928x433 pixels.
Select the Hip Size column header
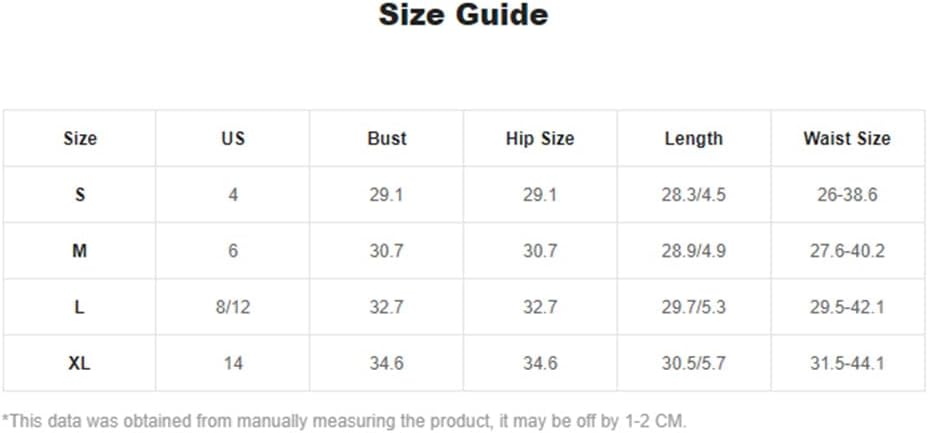point(540,138)
